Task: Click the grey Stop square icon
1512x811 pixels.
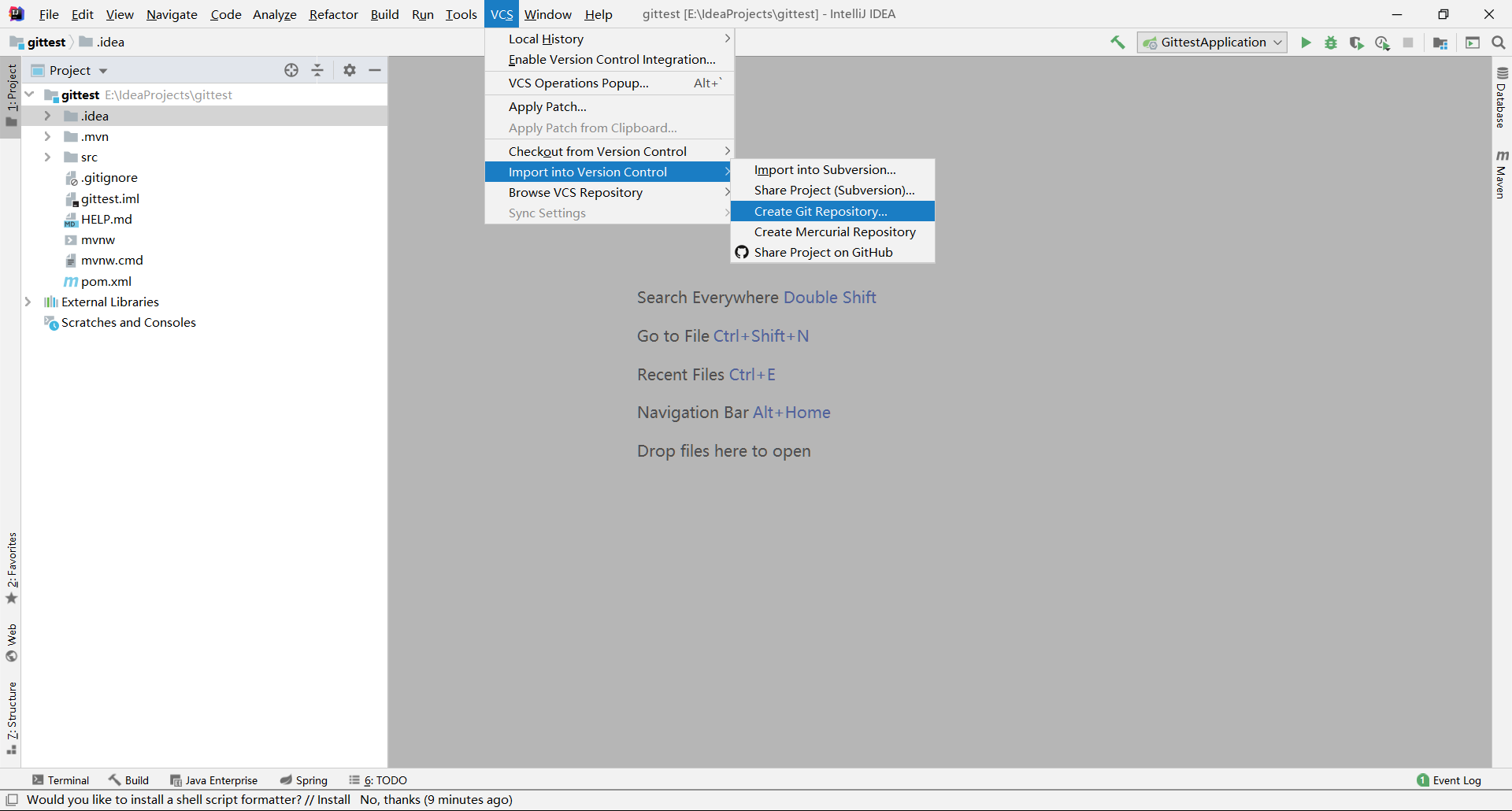Action: point(1408,43)
